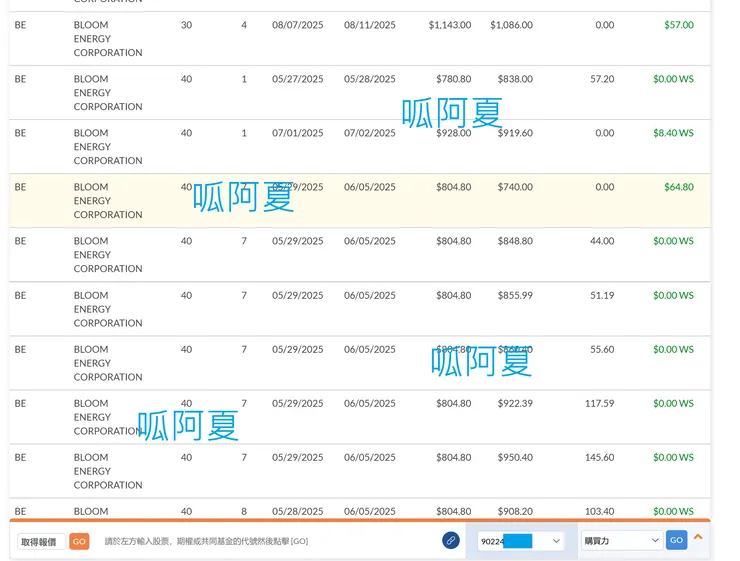
Task: Select the $848.80 cost cell
Action: point(515,241)
